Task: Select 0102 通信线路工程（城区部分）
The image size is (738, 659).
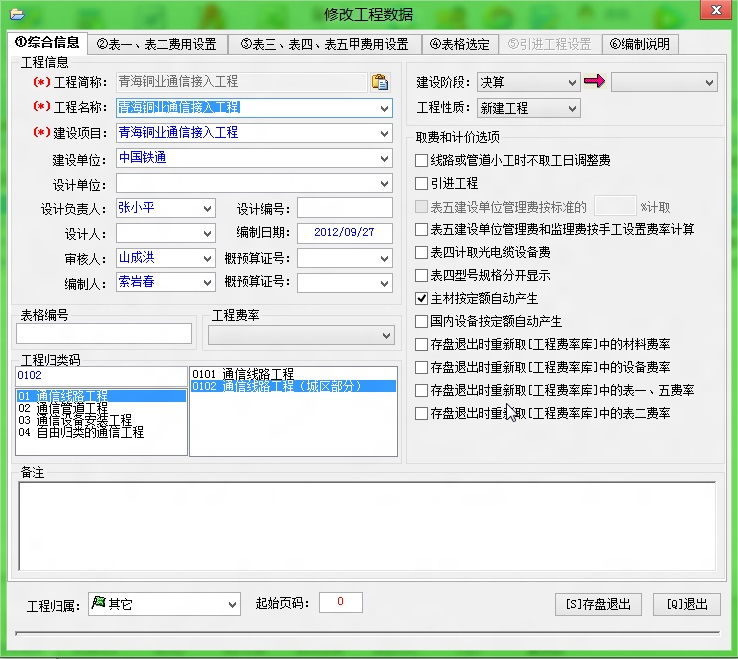Action: pos(293,386)
